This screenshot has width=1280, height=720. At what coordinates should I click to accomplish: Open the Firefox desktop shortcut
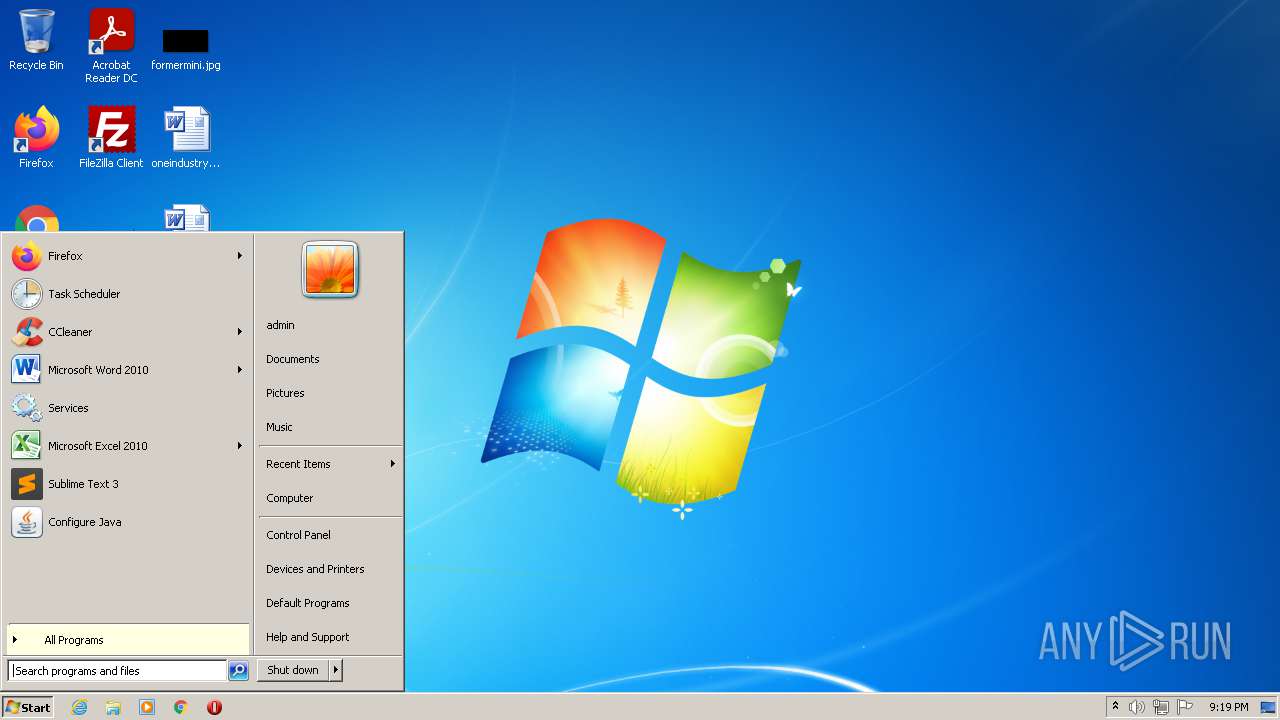click(x=36, y=137)
